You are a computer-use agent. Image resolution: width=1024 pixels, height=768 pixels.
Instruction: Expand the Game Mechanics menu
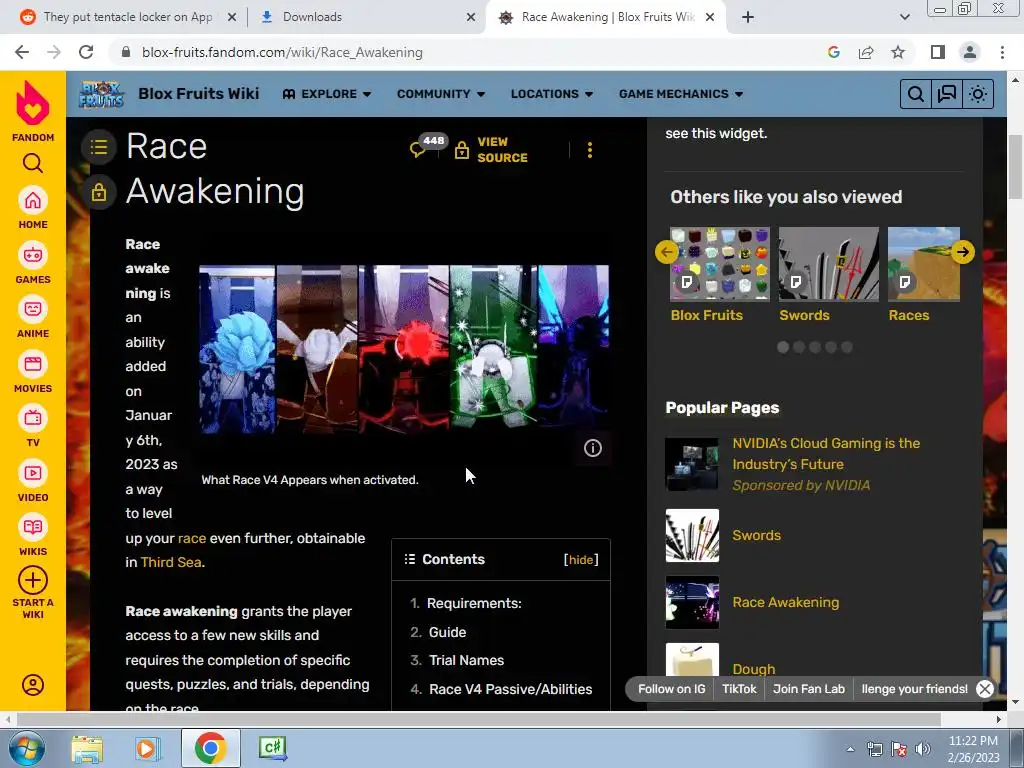(x=680, y=94)
